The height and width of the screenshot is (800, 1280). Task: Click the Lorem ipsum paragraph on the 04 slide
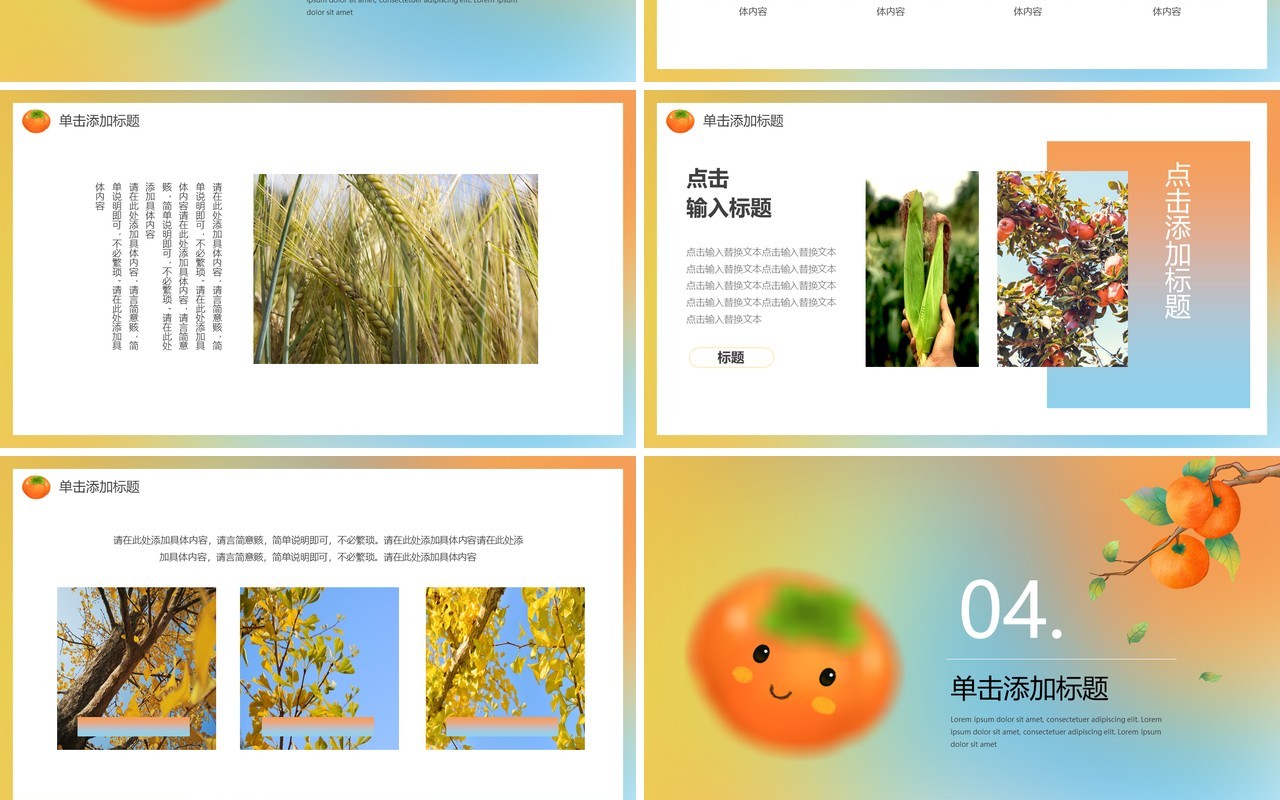(1056, 732)
